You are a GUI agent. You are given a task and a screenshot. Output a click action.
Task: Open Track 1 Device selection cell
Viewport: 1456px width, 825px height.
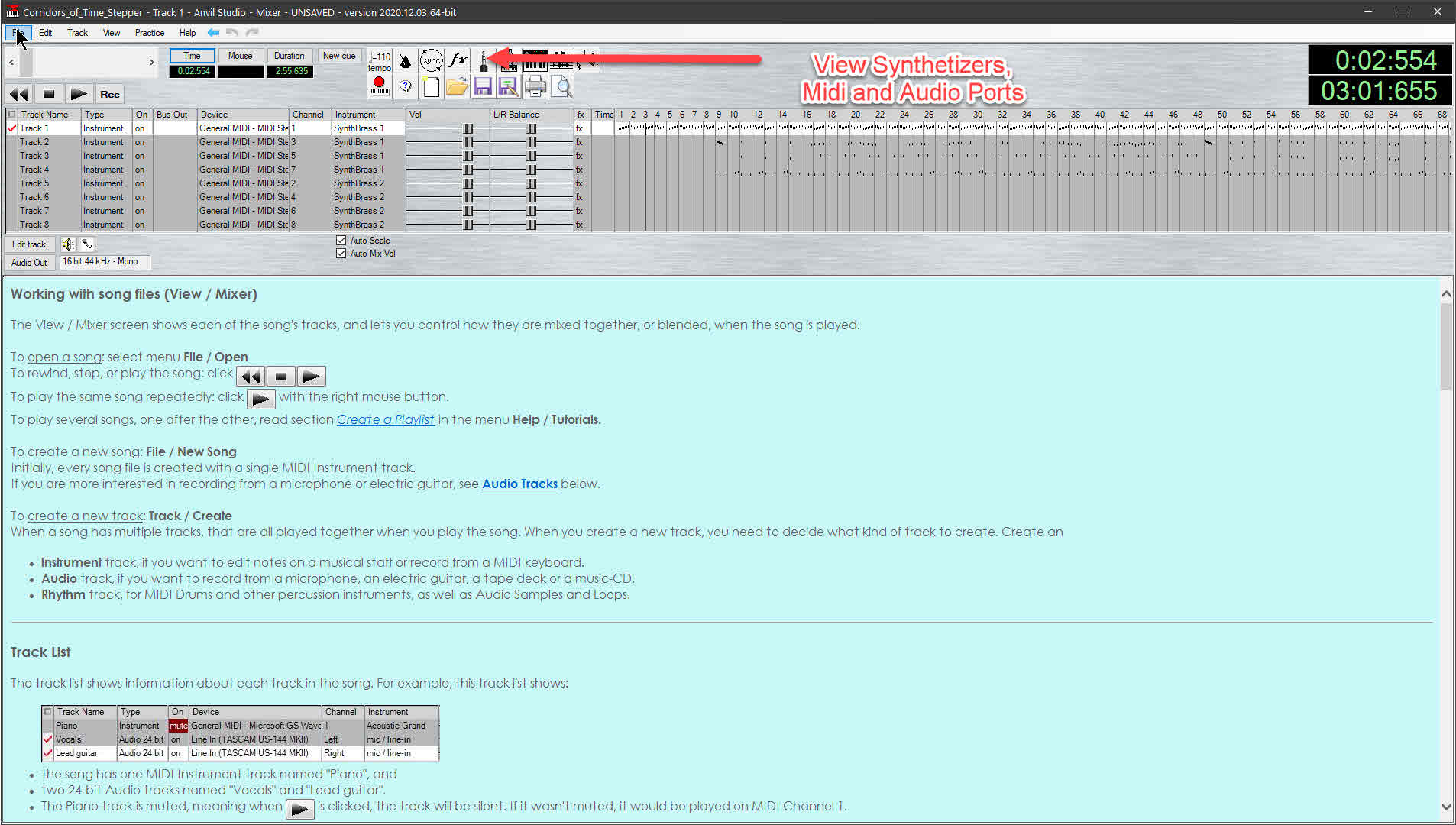click(243, 128)
